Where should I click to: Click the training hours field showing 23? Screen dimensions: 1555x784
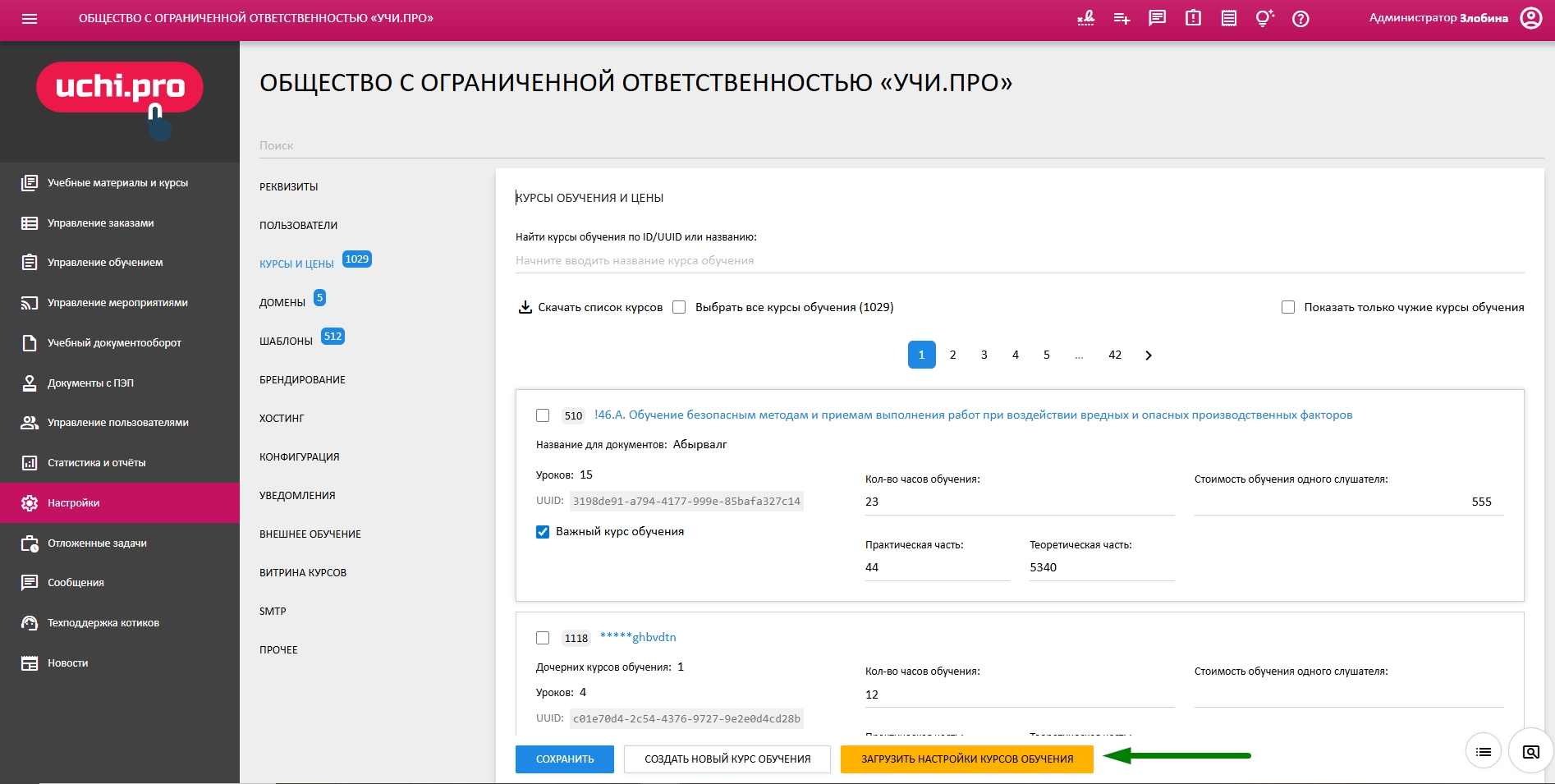pyautogui.click(x=1020, y=502)
